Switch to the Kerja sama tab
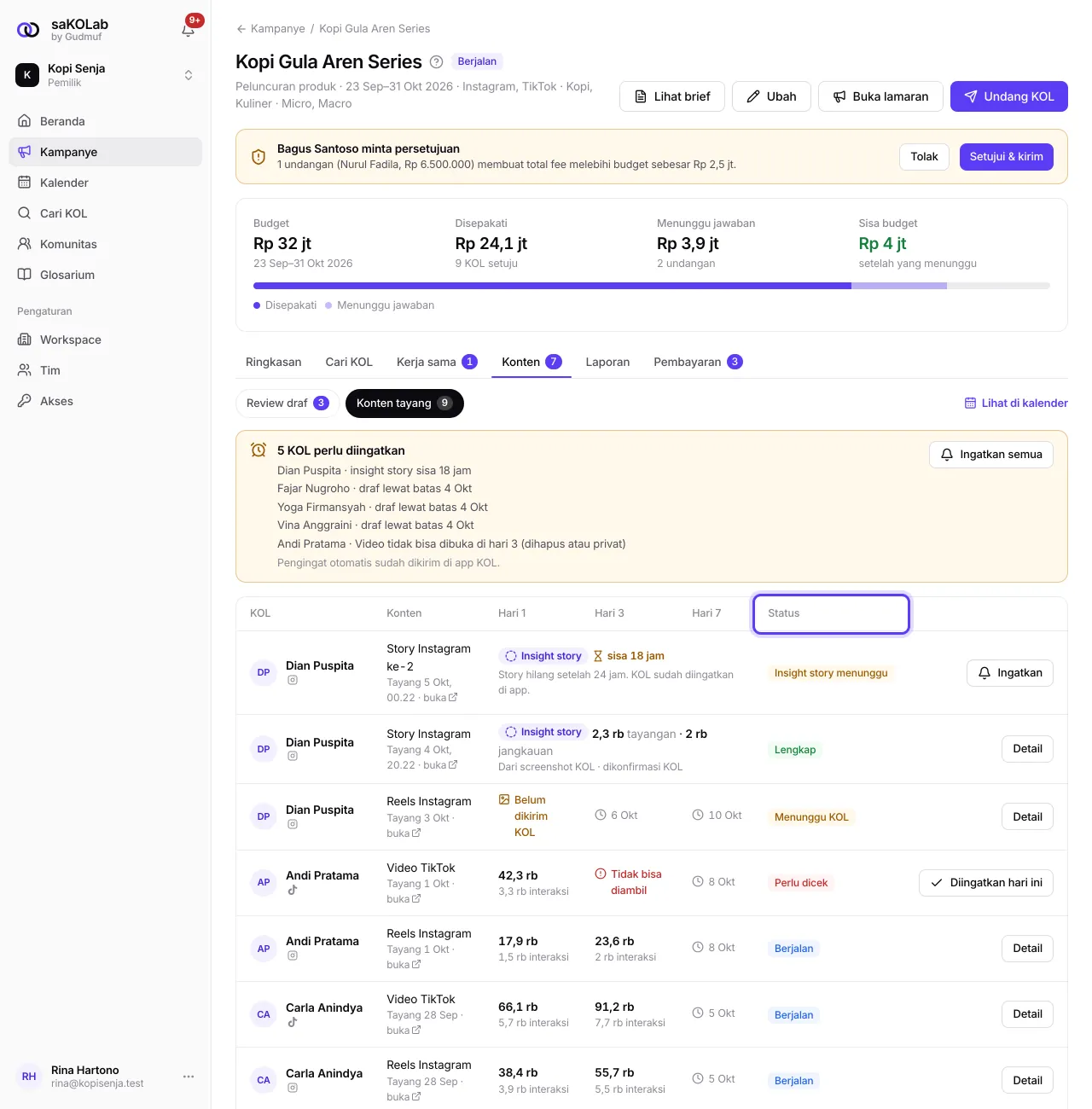This screenshot has height=1109, width=1092. point(437,362)
